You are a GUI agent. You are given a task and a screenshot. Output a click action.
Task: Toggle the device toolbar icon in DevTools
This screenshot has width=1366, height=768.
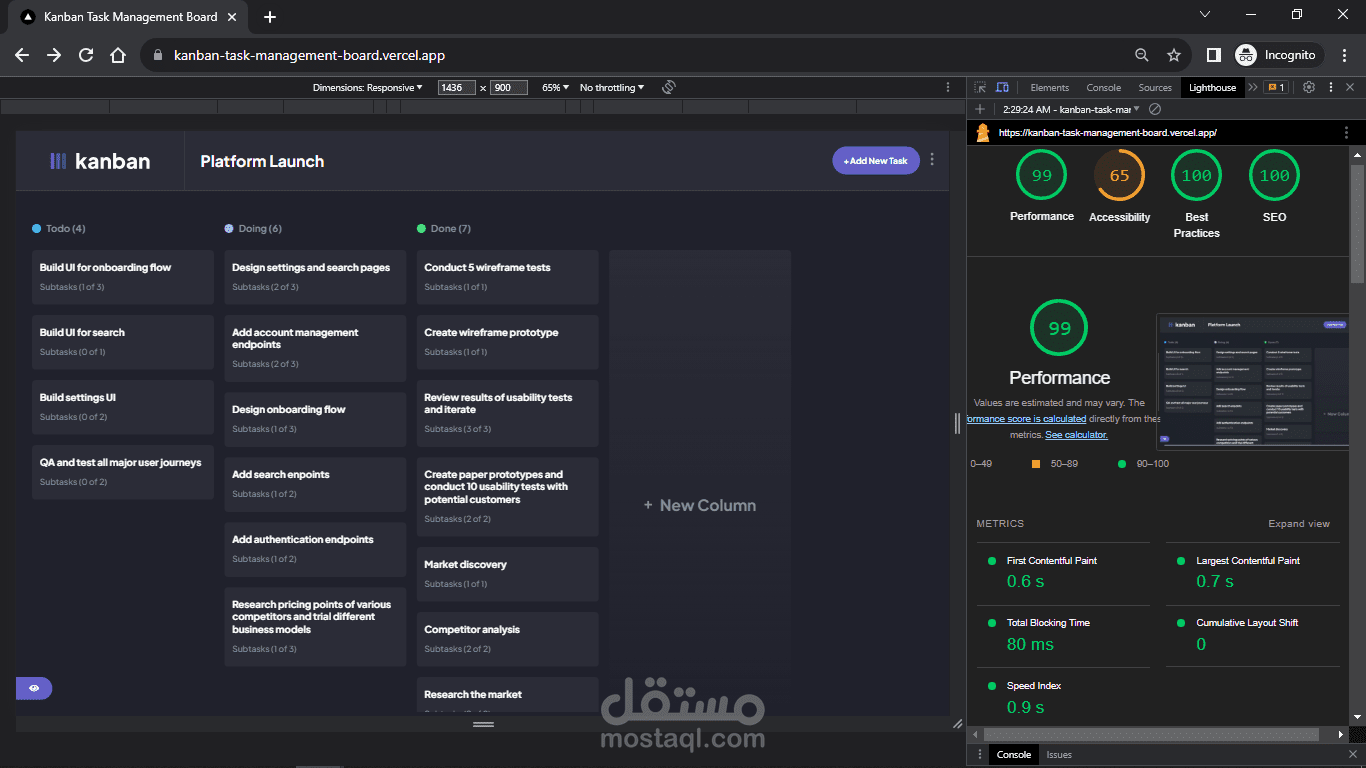(x=1002, y=88)
